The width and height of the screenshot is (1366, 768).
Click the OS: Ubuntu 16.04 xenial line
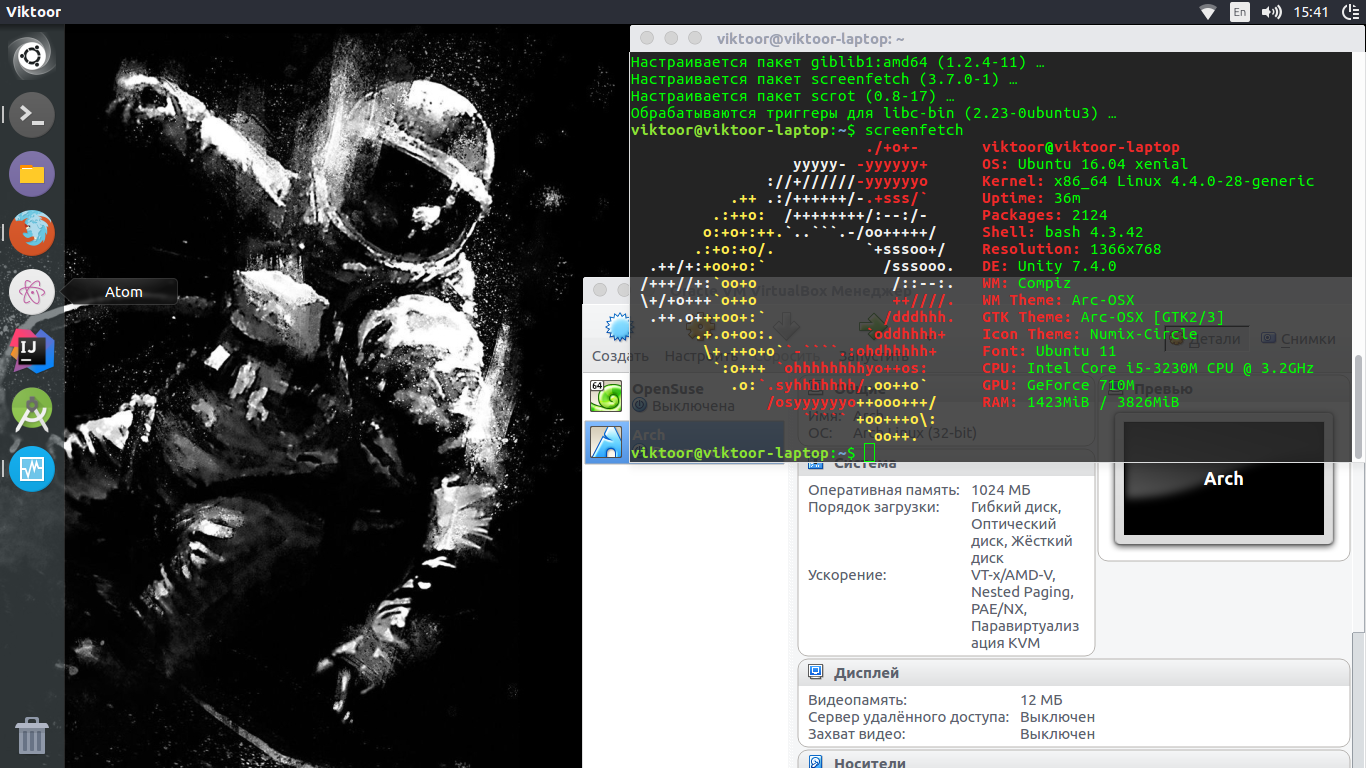[1085, 164]
